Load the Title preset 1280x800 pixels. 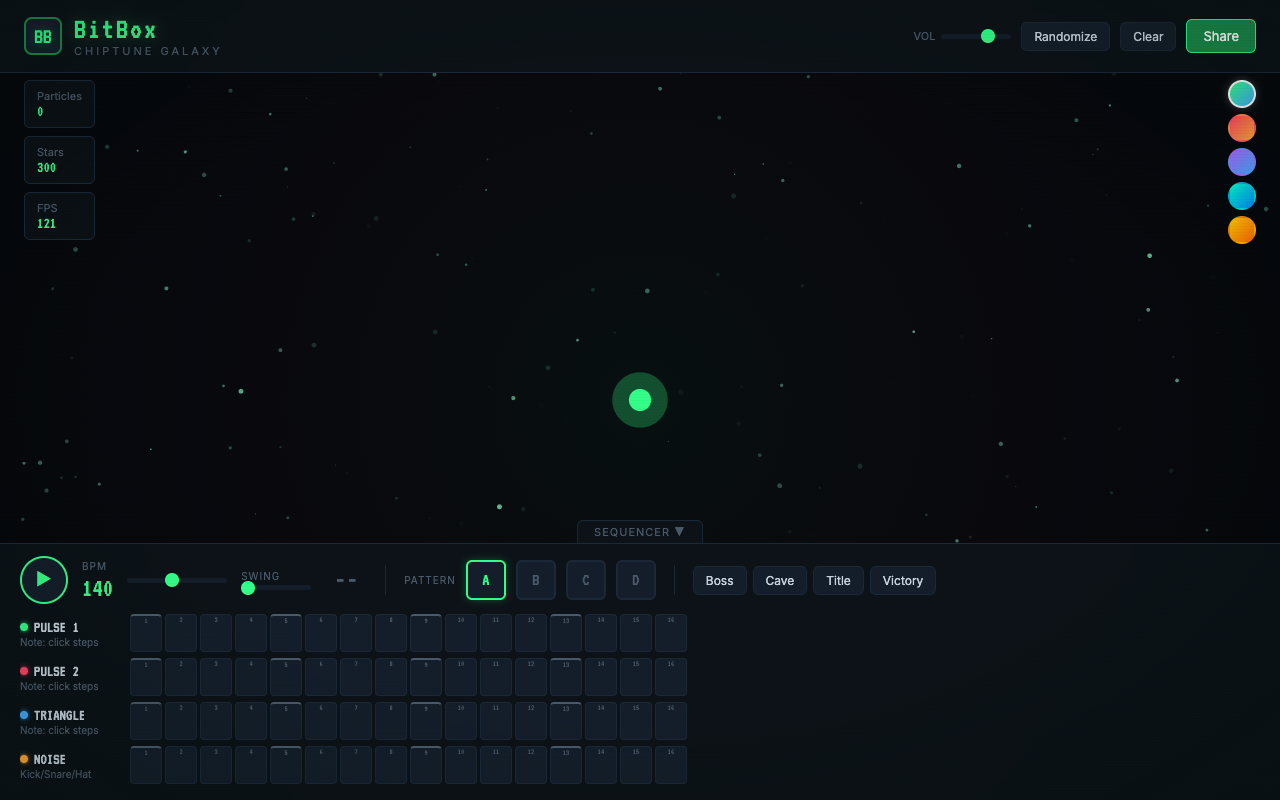[838, 580]
